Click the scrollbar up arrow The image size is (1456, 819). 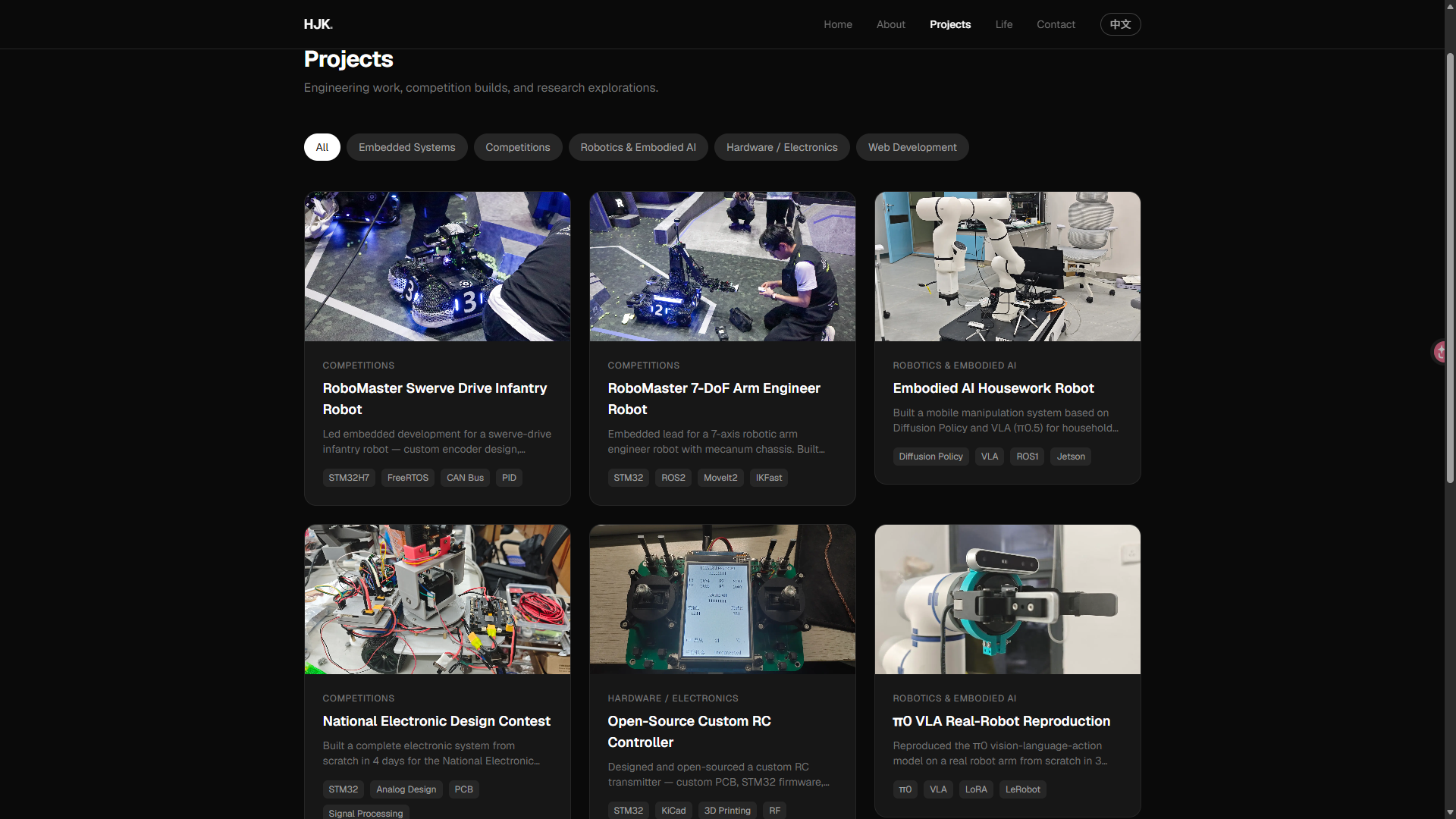(1450, 5)
